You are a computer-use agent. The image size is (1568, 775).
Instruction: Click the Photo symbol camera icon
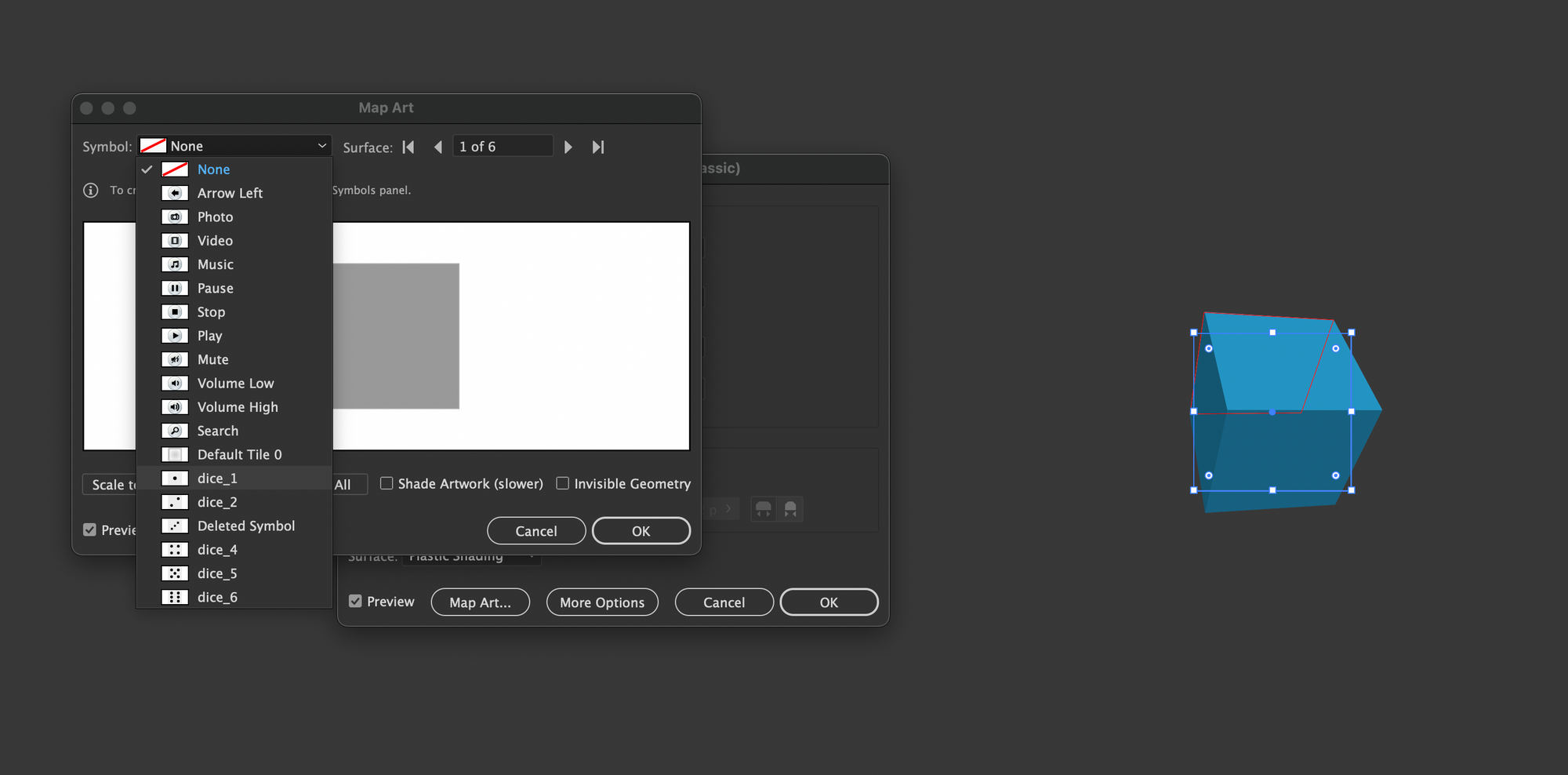pos(175,216)
